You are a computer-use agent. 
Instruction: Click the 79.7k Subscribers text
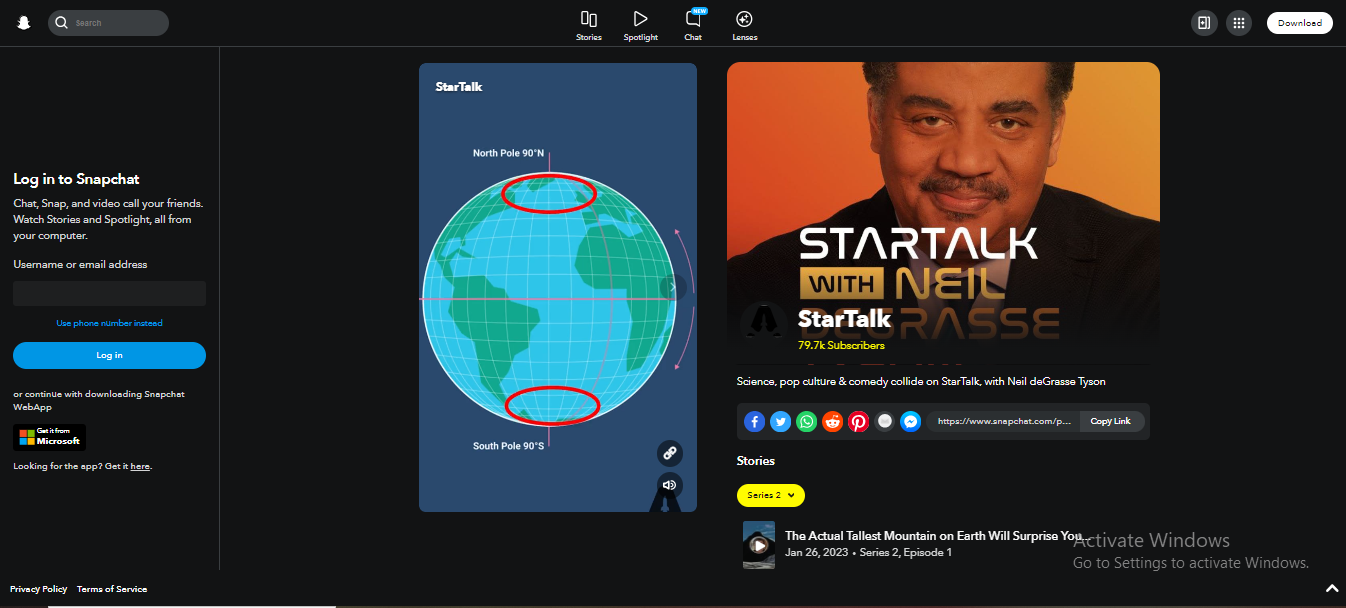pyautogui.click(x=841, y=345)
